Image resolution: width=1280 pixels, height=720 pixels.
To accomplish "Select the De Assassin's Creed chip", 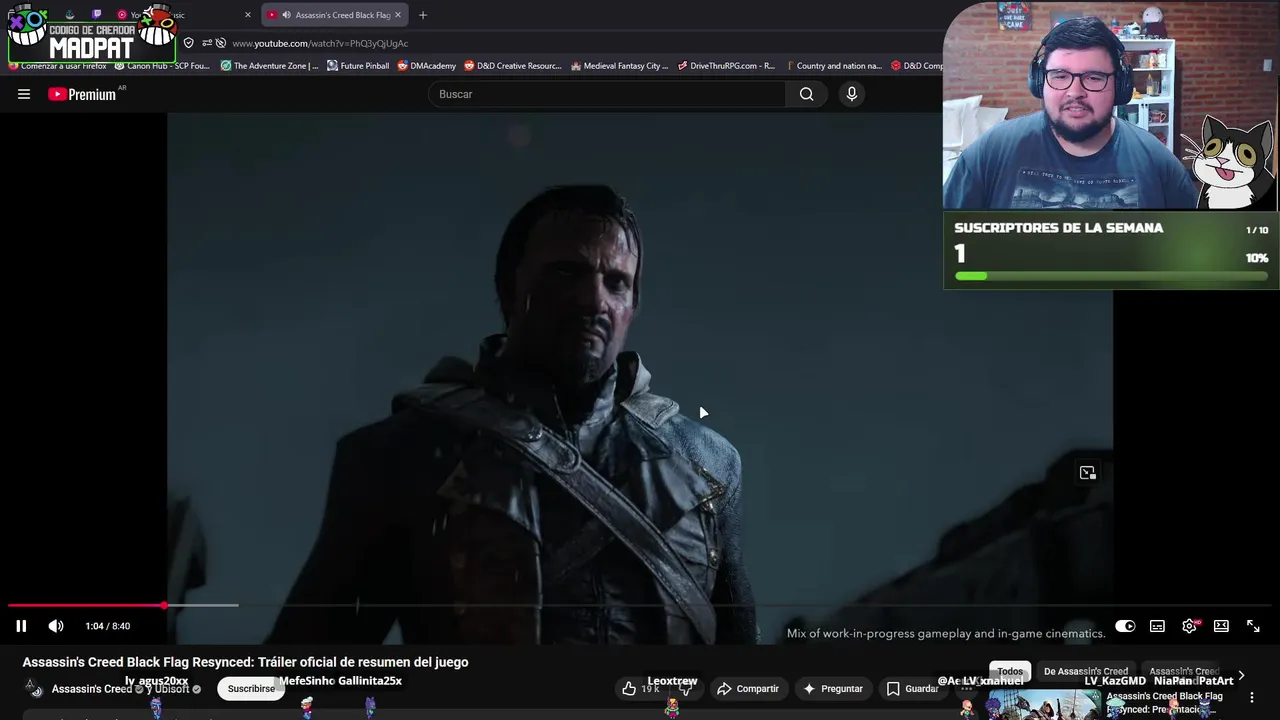I will pos(1086,671).
